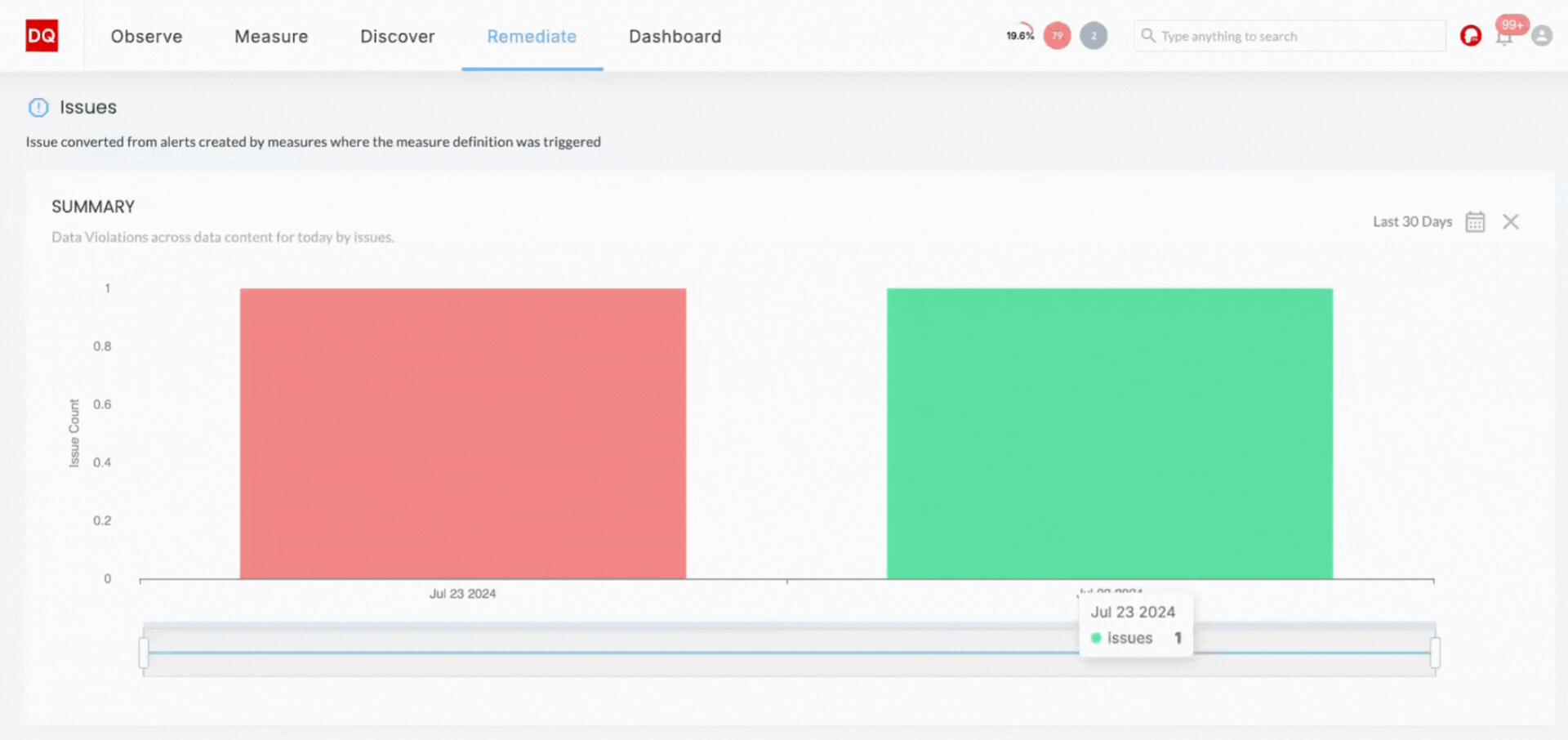This screenshot has height=740, width=1568.
Task: Go to the Dashboard tab
Action: click(x=675, y=36)
